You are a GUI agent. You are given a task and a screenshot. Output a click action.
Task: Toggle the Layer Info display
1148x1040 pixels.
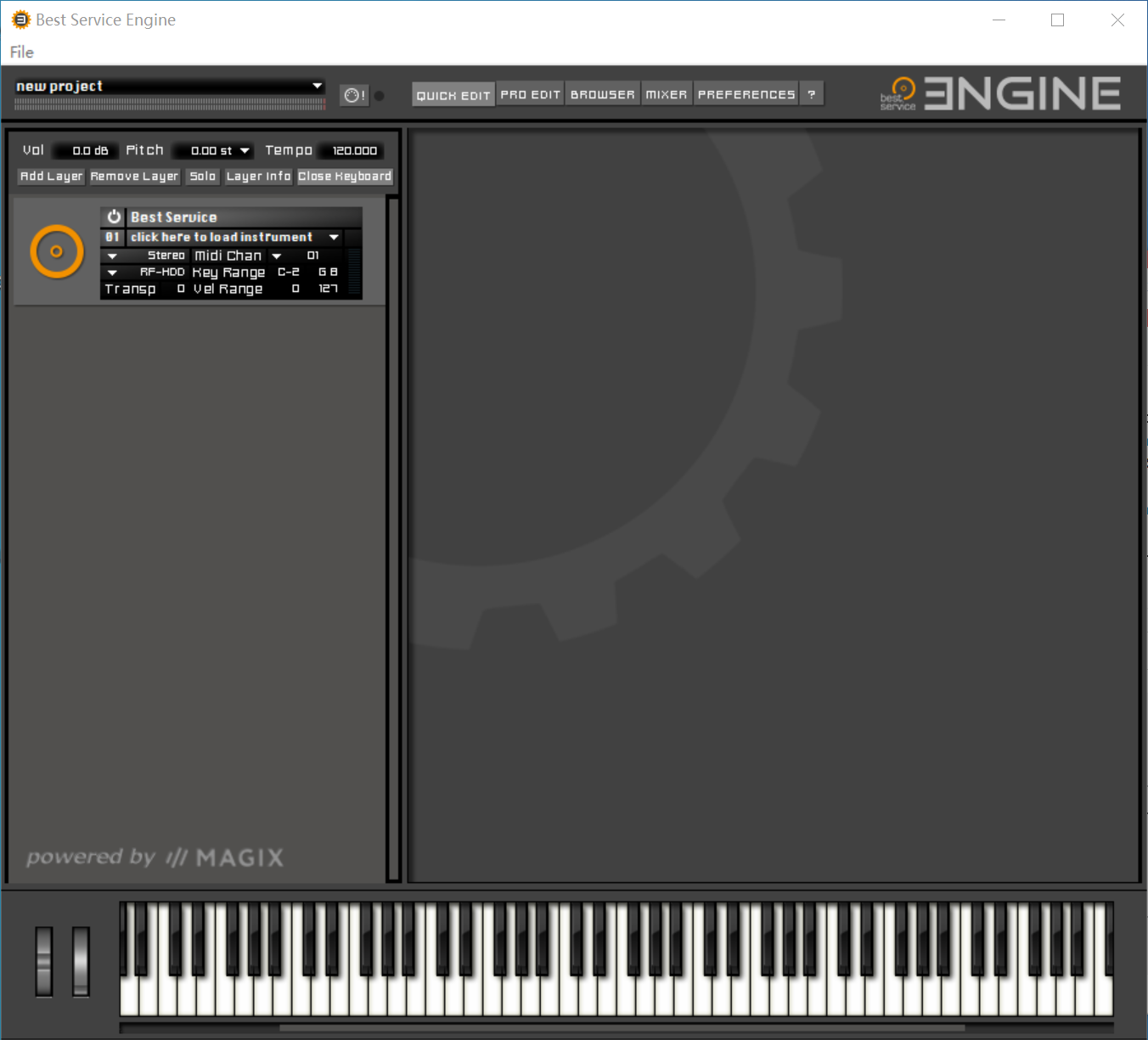[258, 177]
